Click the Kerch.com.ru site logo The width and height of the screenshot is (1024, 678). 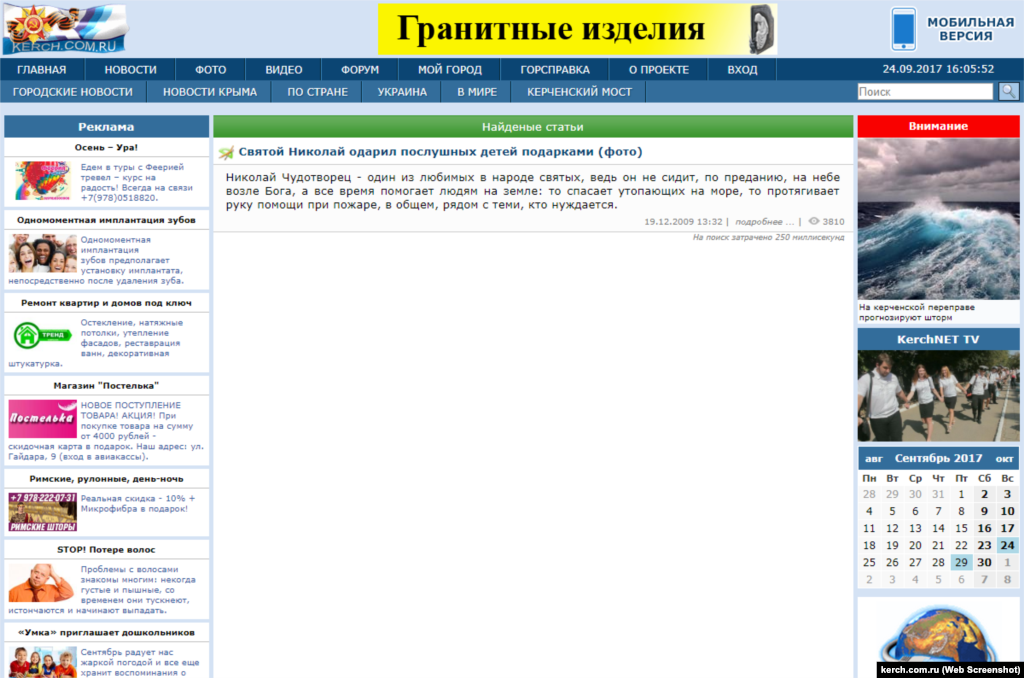pos(65,29)
